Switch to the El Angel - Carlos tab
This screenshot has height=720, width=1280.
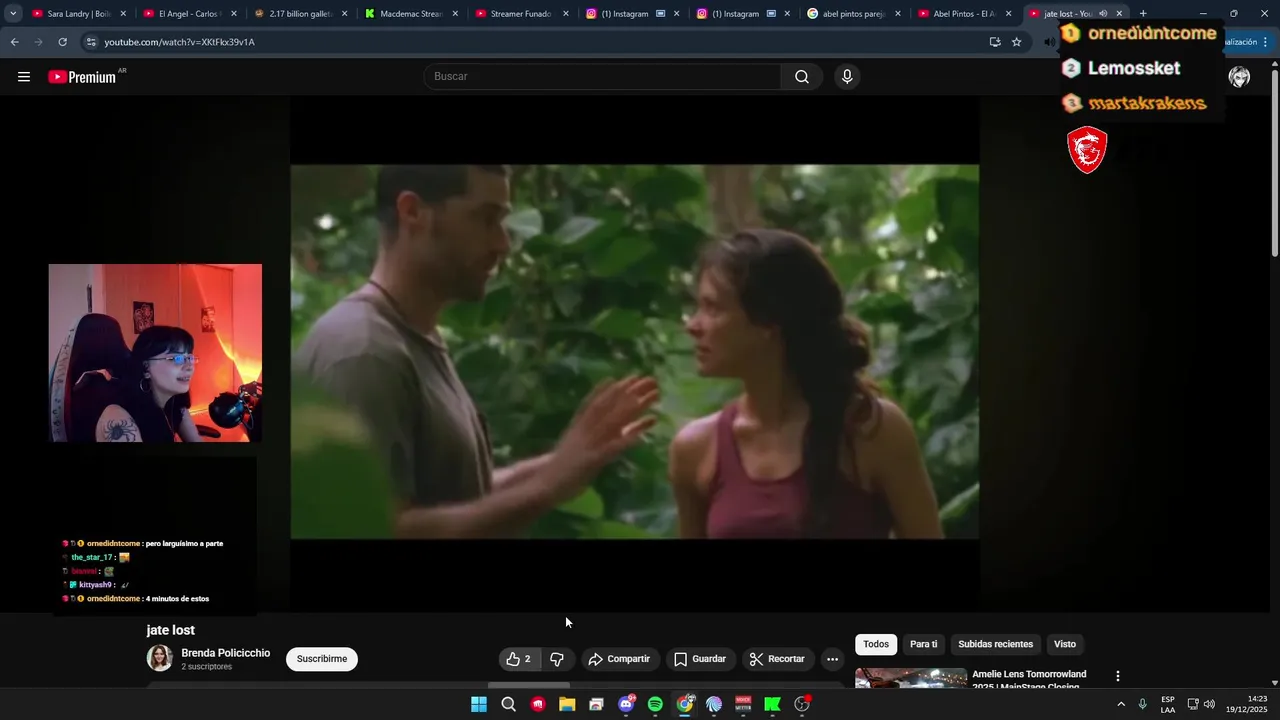[x=189, y=14]
